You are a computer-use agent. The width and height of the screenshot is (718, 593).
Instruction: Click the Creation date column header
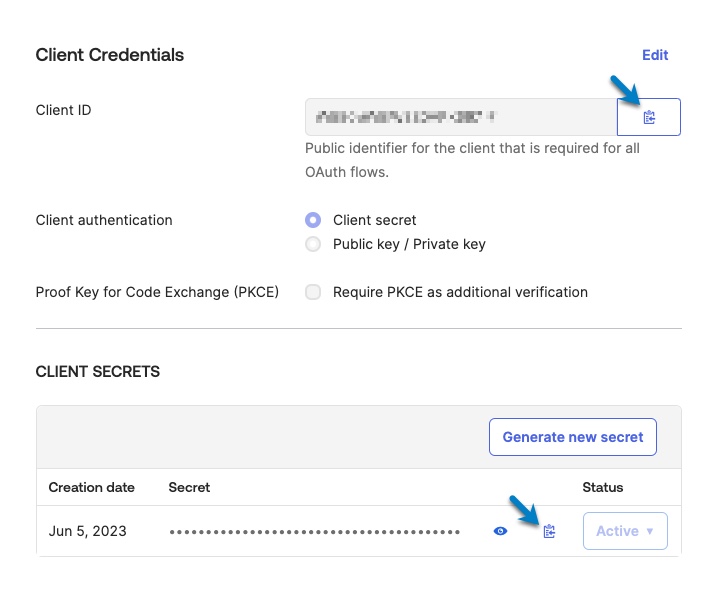coord(92,487)
